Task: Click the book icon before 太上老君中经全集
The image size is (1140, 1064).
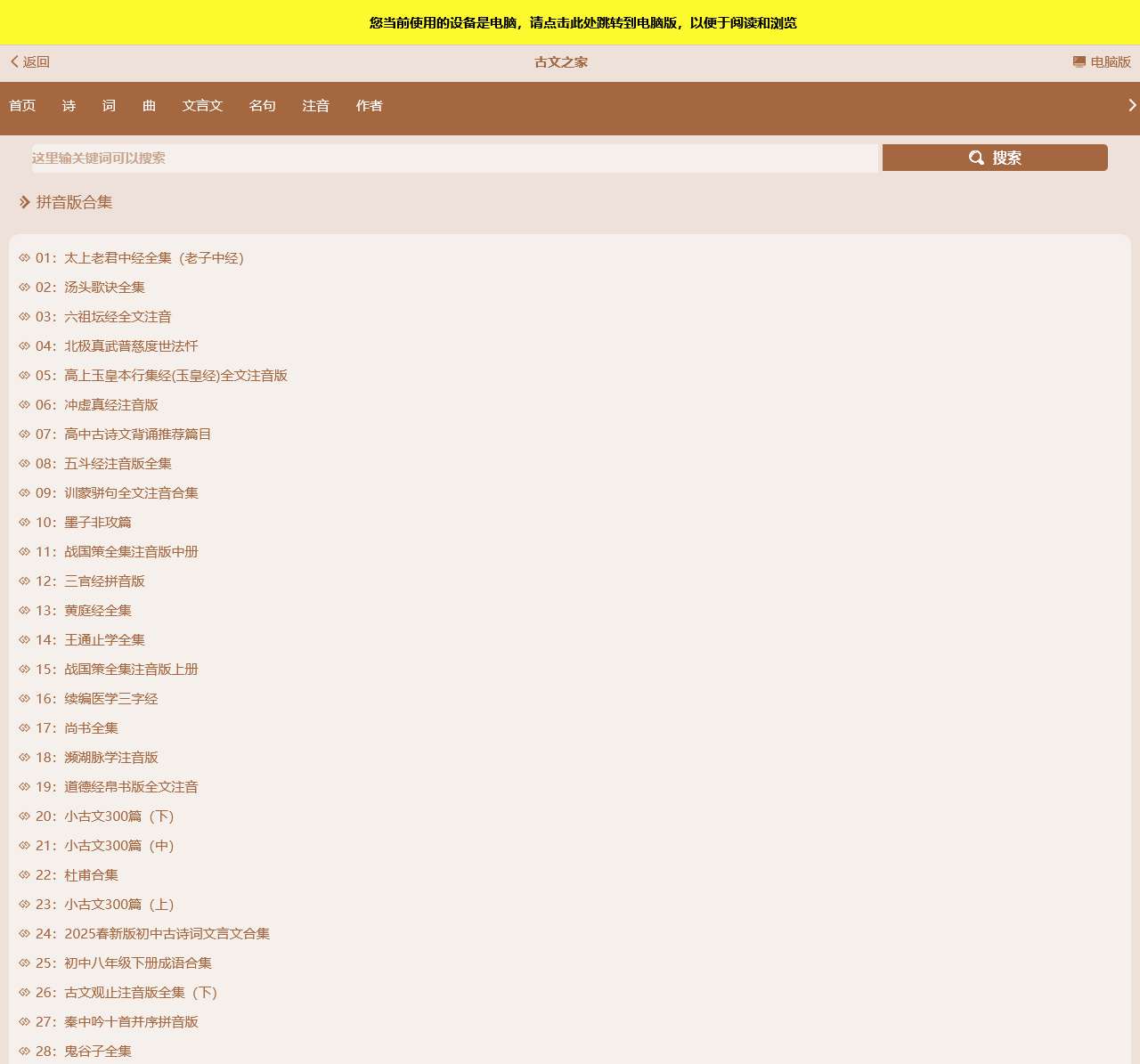Action: coord(24,257)
